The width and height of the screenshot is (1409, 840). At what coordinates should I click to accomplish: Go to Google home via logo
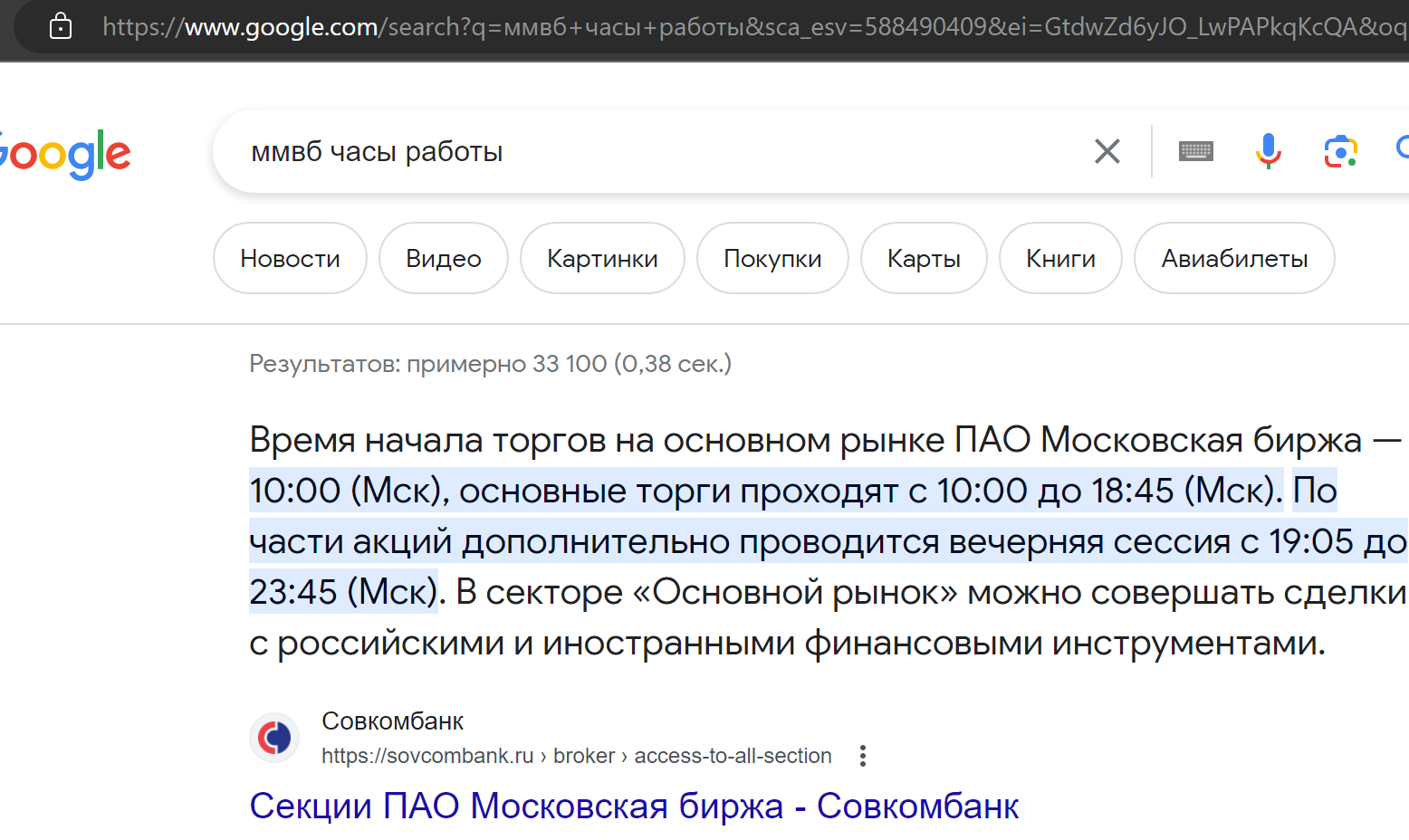[65, 154]
